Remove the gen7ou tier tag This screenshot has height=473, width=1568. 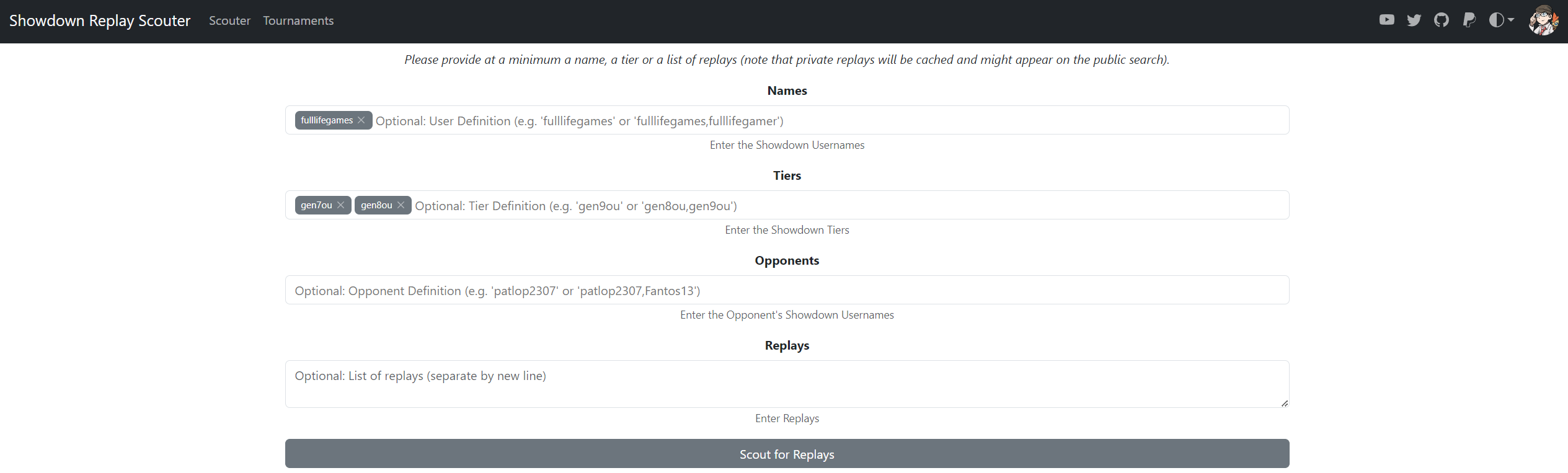(340, 205)
